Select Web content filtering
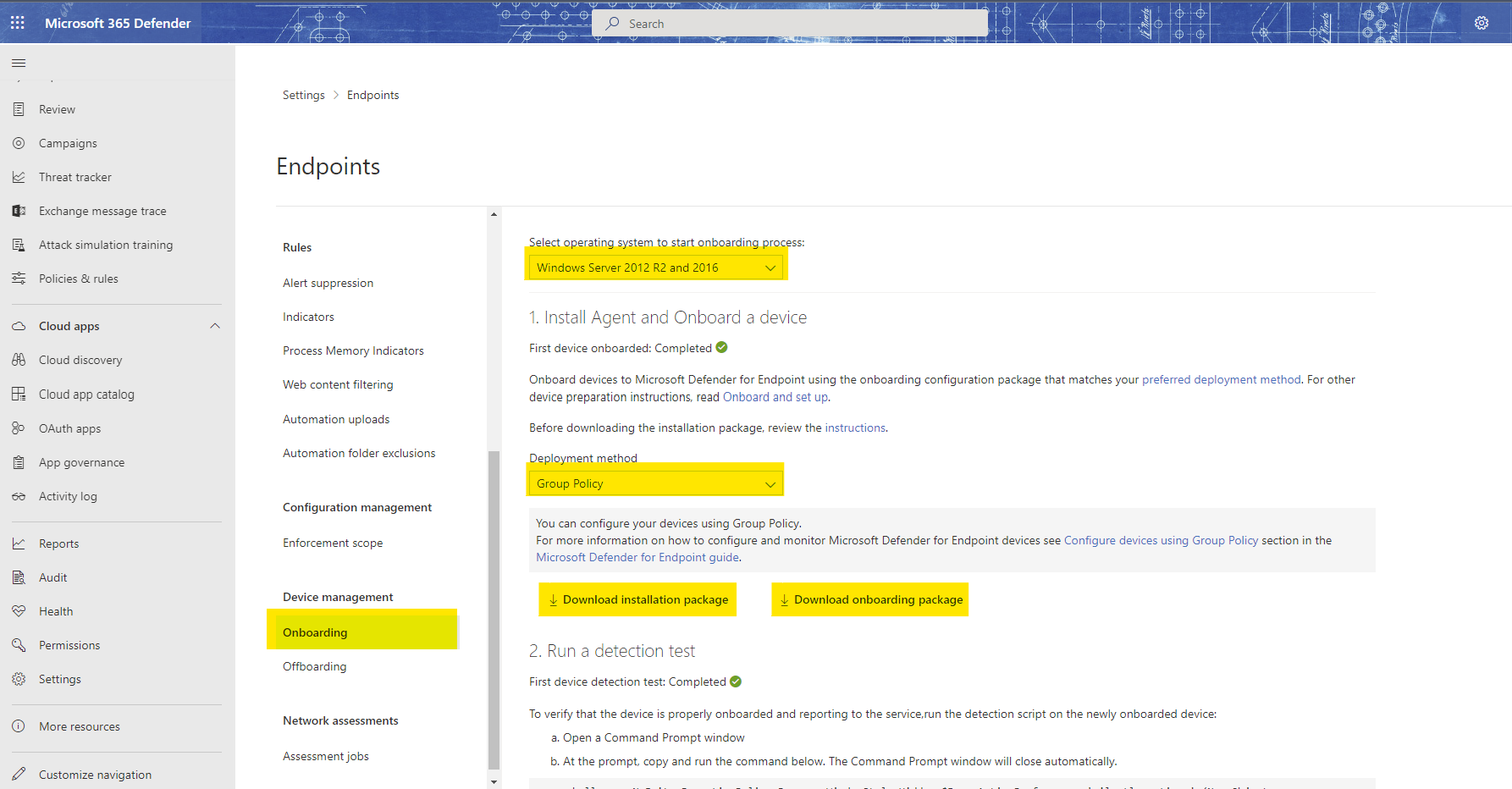1512x789 pixels. [338, 384]
